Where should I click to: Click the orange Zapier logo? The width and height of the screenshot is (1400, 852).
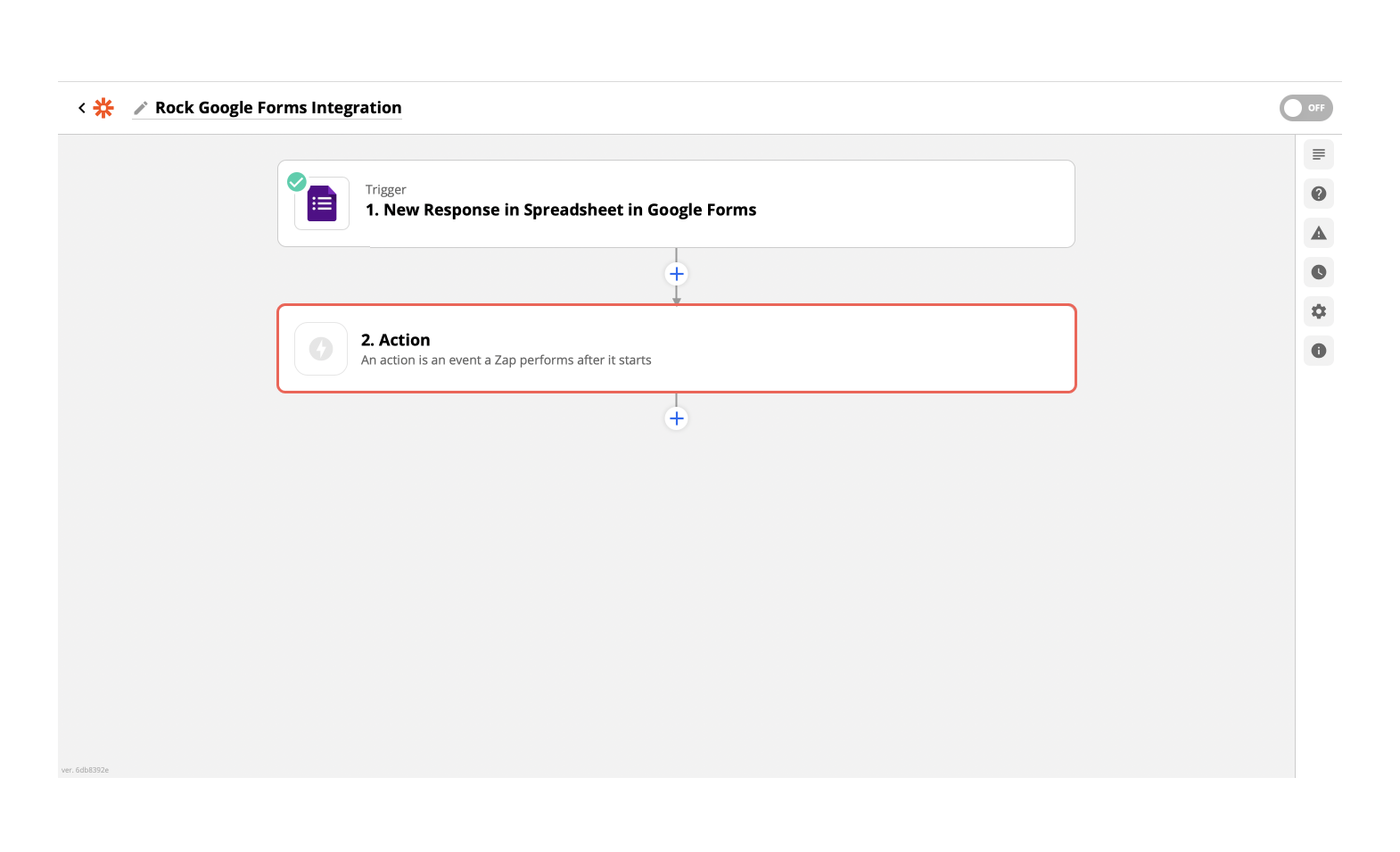[103, 108]
